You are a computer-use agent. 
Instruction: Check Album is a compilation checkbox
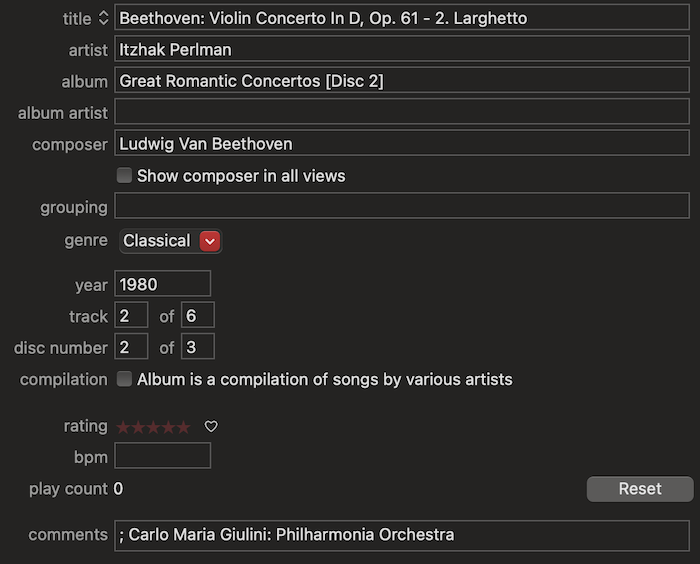(124, 379)
